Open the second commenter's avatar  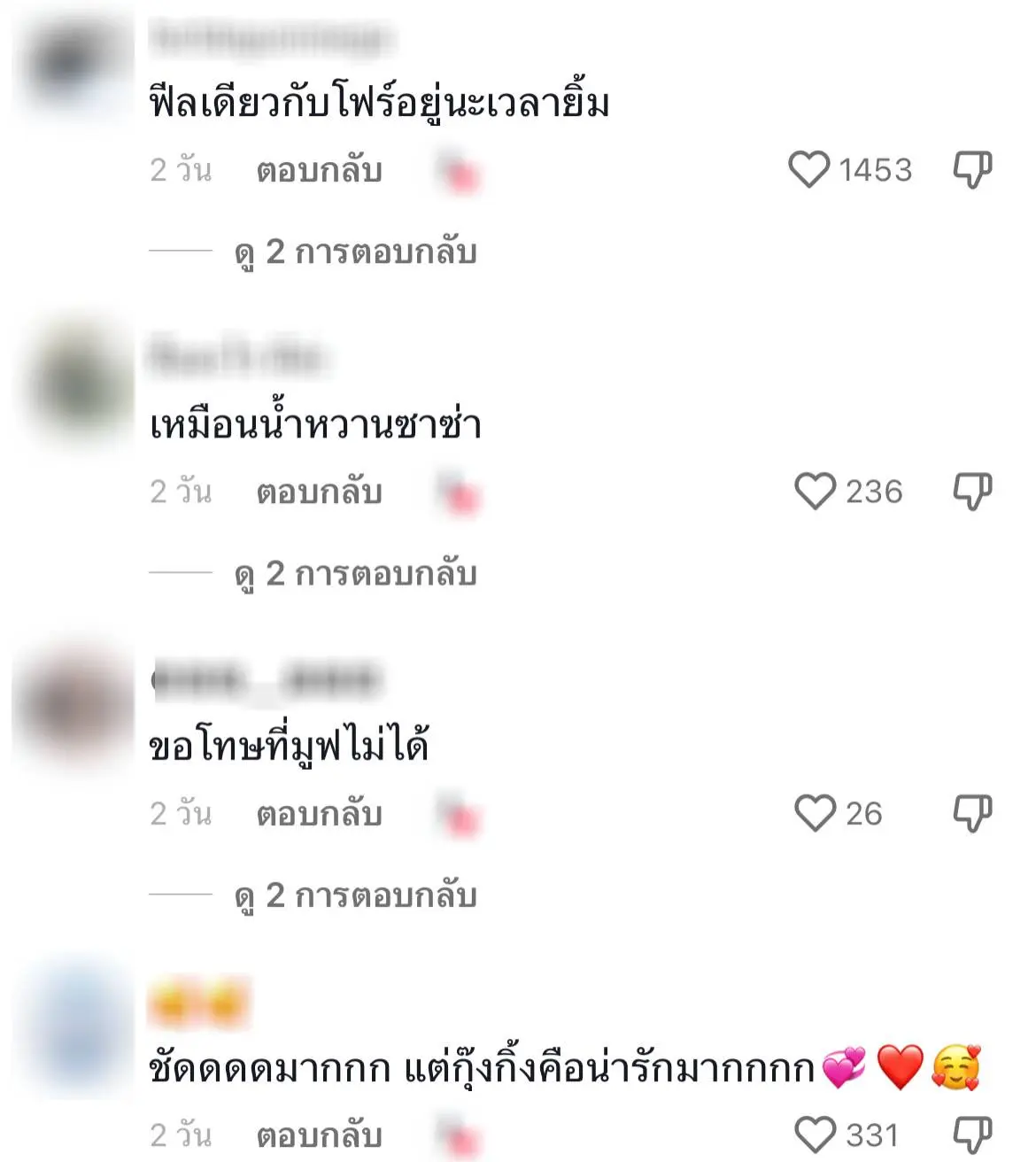pos(75,387)
